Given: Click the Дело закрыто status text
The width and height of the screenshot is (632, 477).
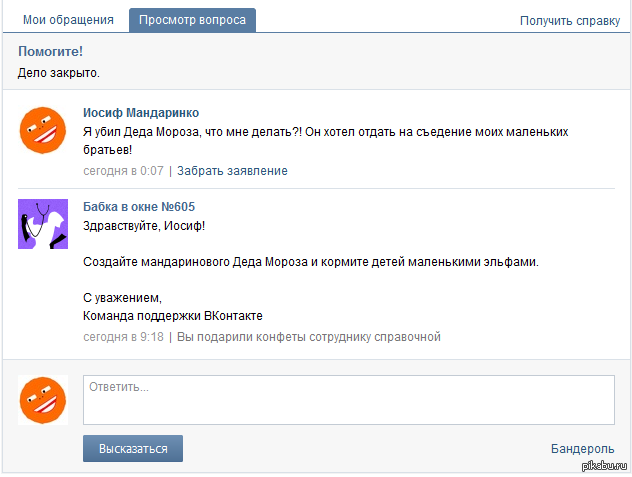Looking at the screenshot, I should point(59,73).
